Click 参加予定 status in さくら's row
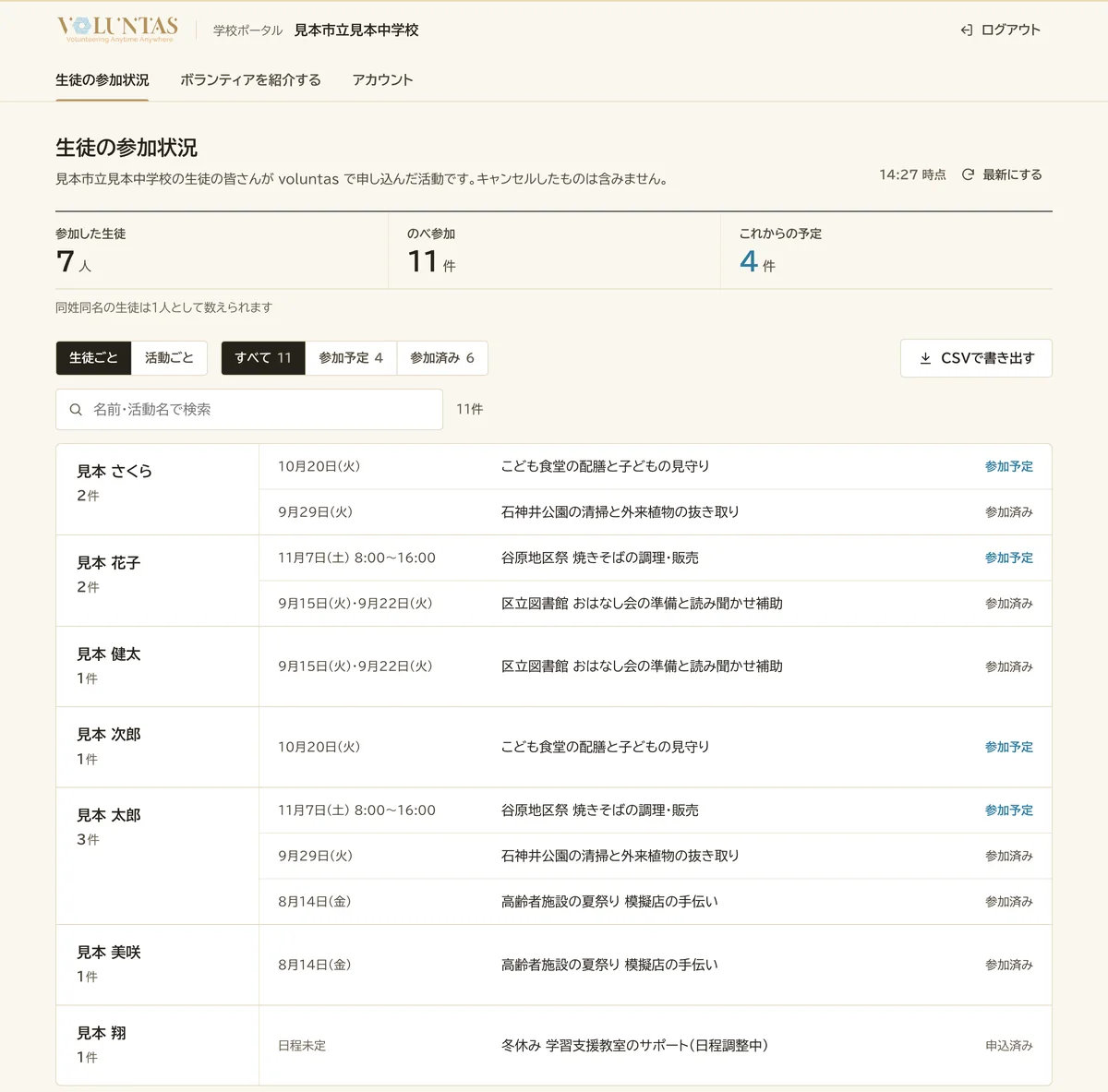 (x=1009, y=466)
